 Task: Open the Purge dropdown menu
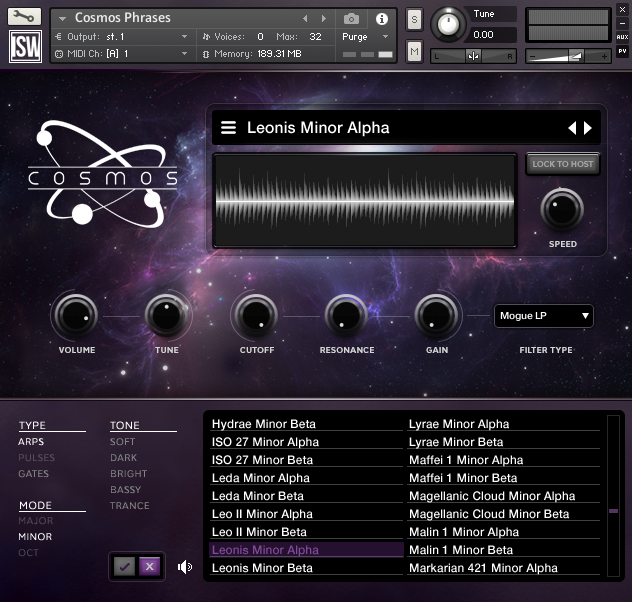tap(365, 37)
